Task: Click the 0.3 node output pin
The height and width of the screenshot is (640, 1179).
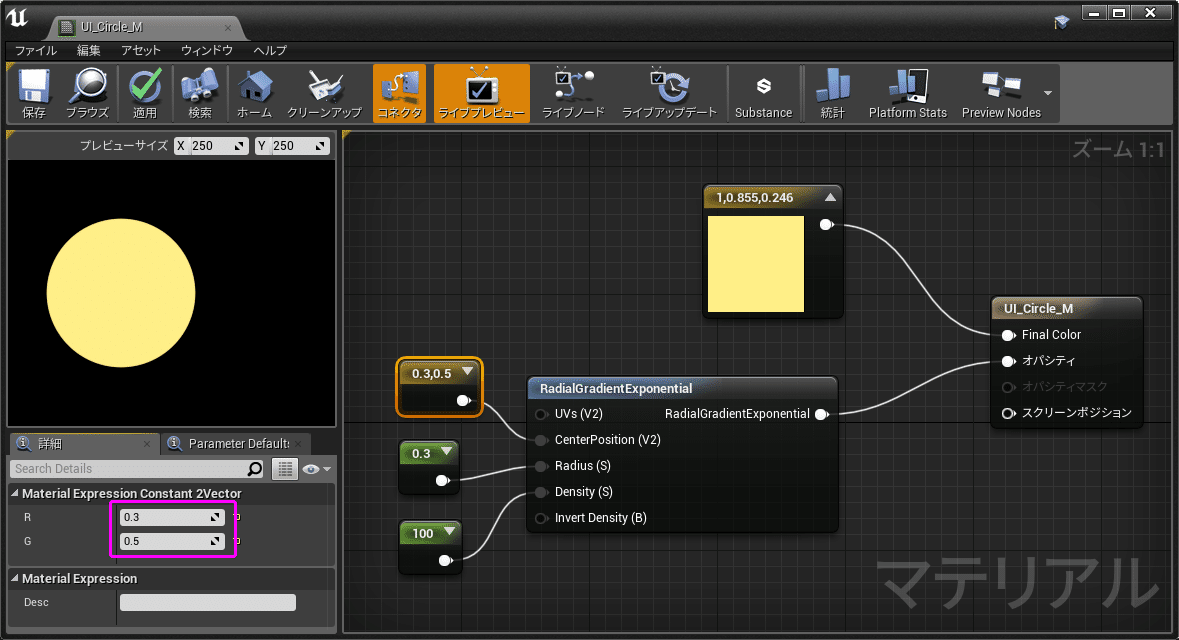Action: point(443,481)
